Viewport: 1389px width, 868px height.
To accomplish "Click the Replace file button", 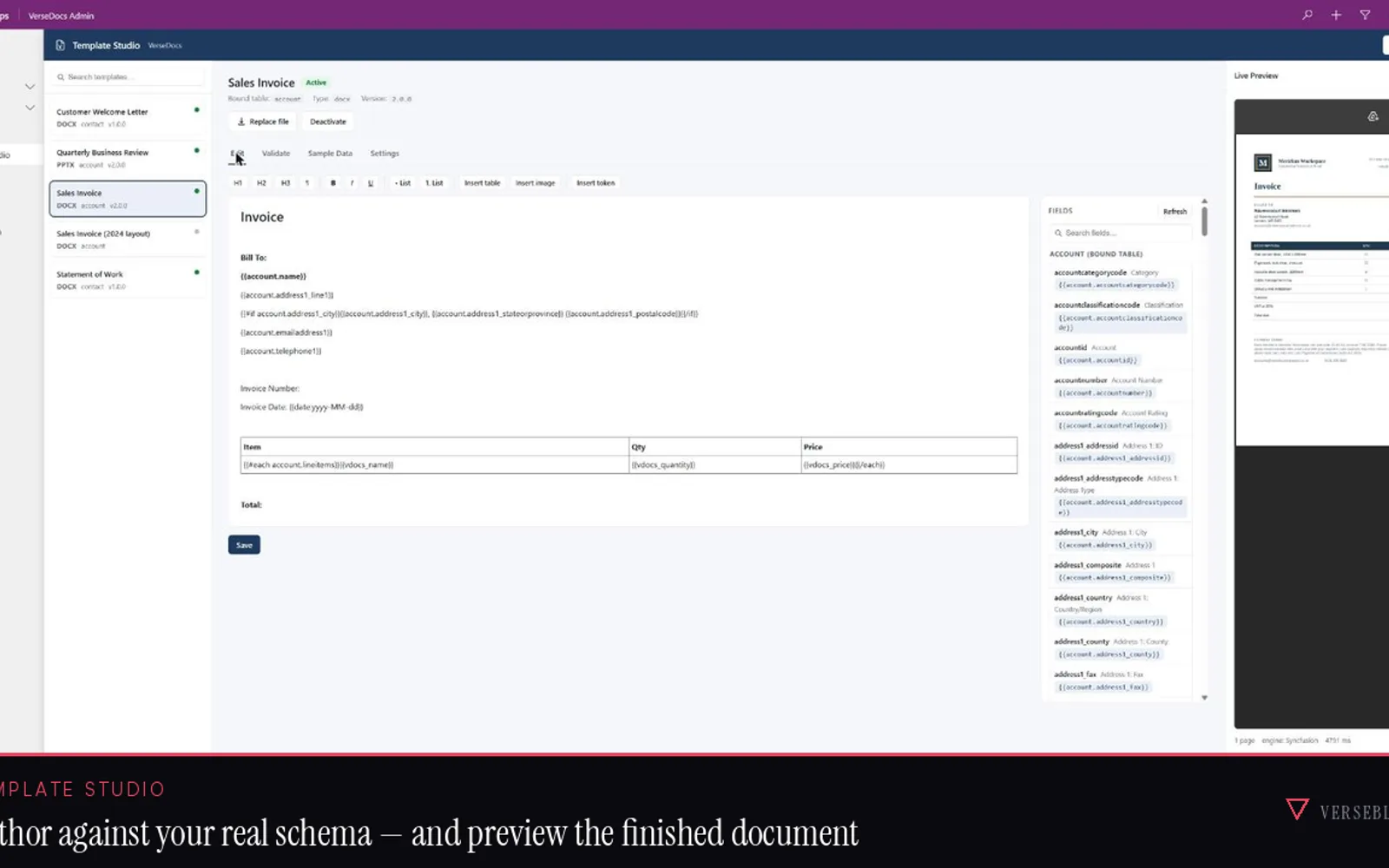I will [x=263, y=122].
